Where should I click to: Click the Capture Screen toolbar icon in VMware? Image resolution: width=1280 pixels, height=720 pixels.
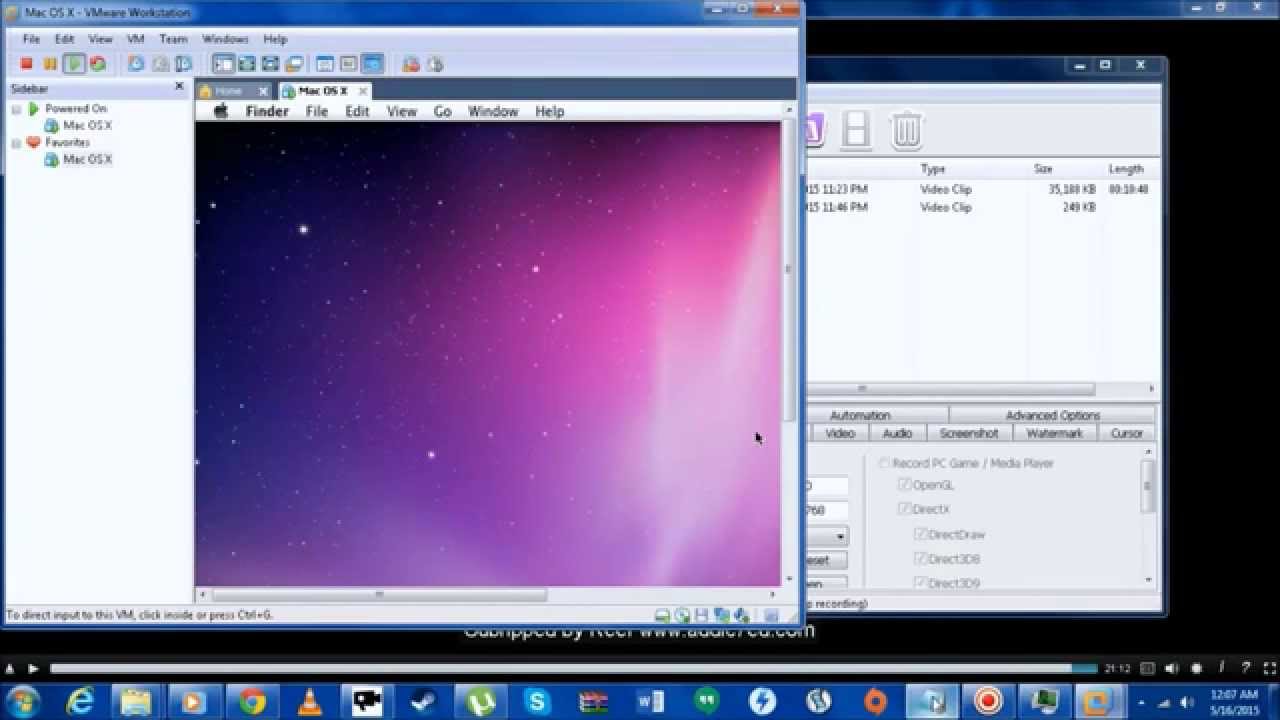point(411,64)
